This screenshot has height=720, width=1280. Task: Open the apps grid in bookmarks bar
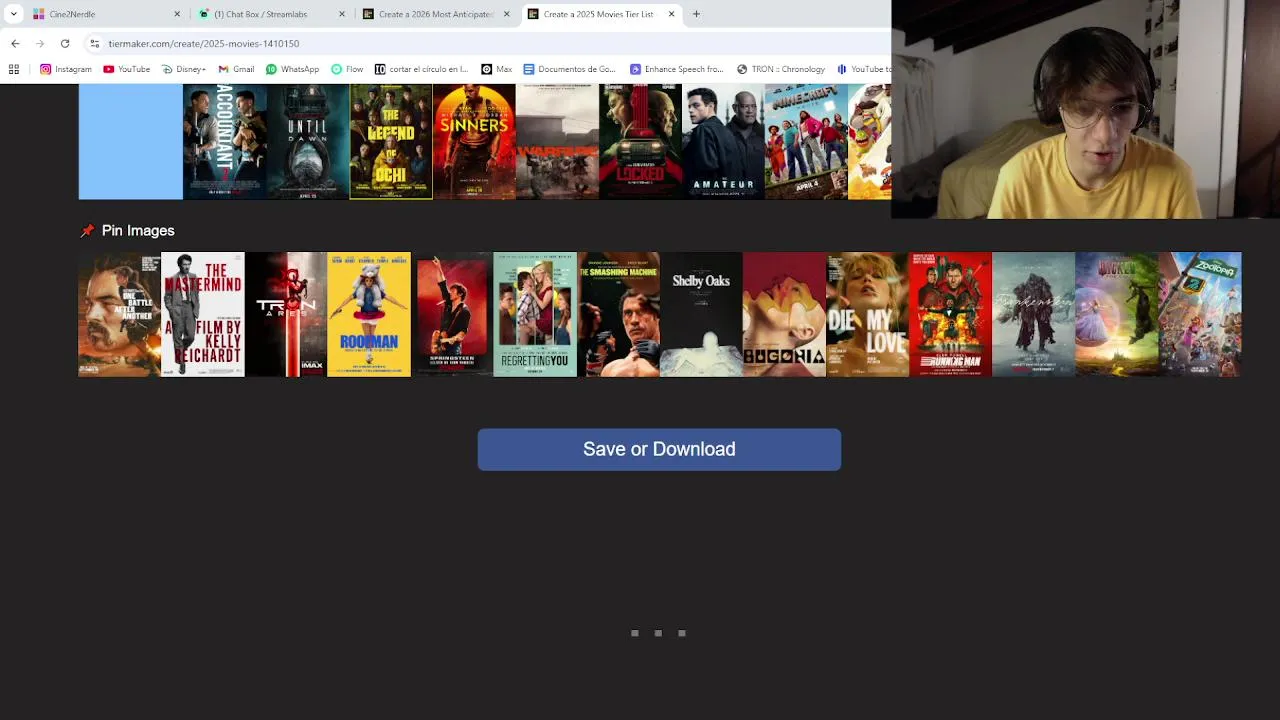tap(14, 69)
